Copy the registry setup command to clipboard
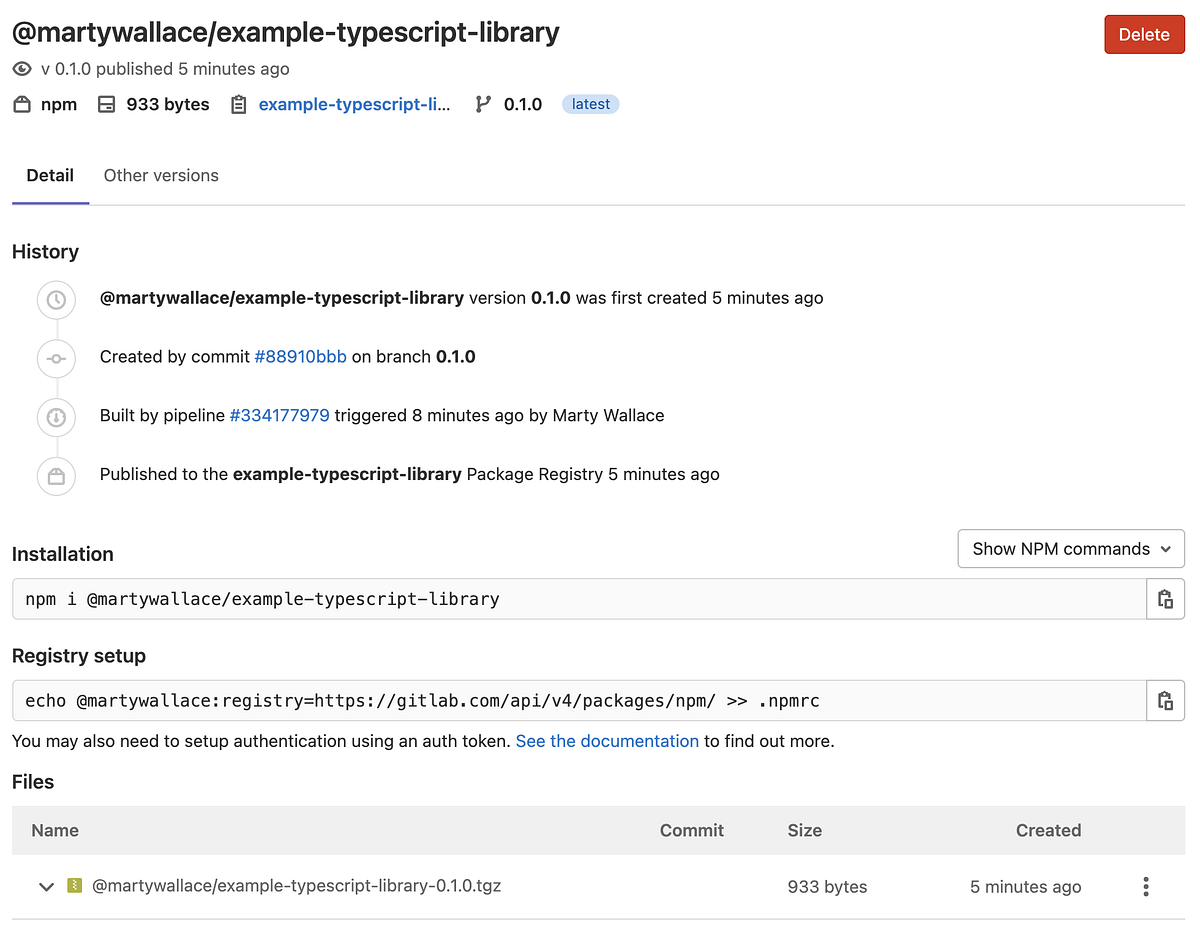The height and width of the screenshot is (932, 1200). [1165, 700]
